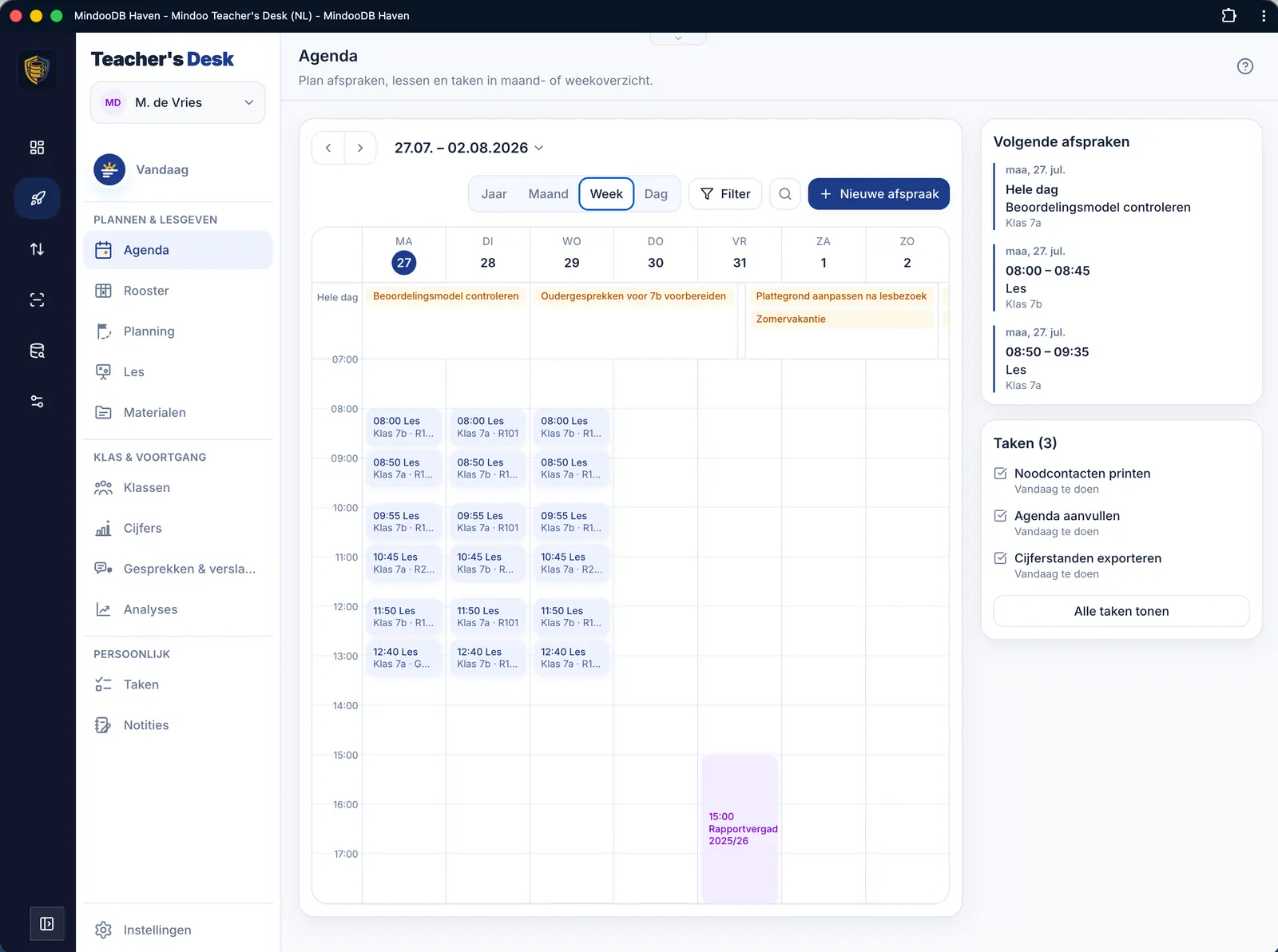Open the M. de Vries user dropdown
This screenshot has width=1278, height=952.
[x=178, y=102]
